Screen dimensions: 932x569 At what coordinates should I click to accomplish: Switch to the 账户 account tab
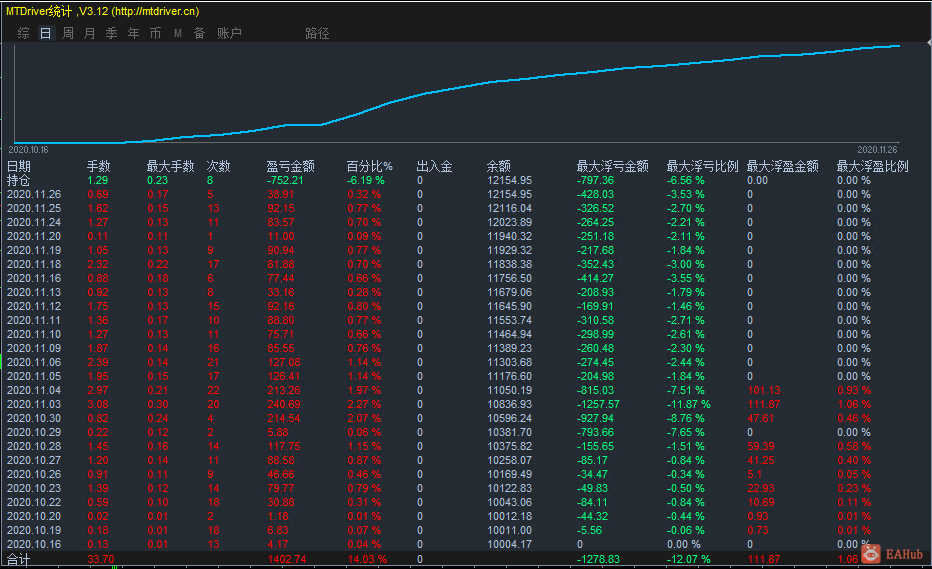[x=229, y=33]
